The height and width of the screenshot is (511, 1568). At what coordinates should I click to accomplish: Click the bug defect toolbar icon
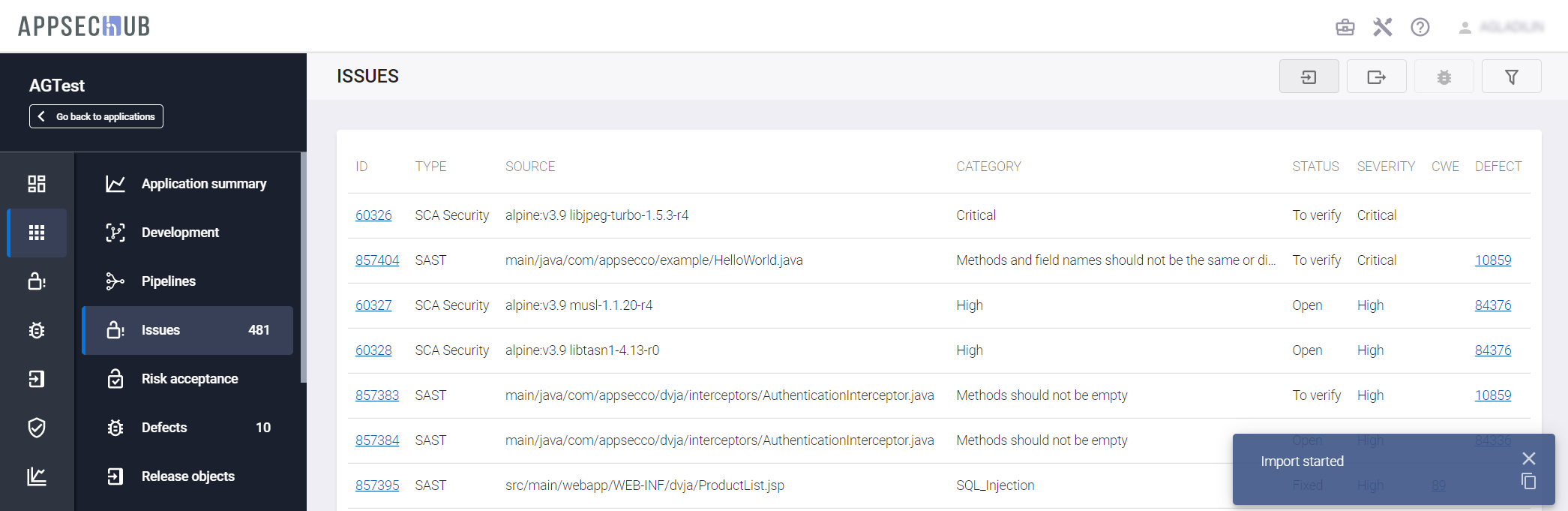(1444, 77)
